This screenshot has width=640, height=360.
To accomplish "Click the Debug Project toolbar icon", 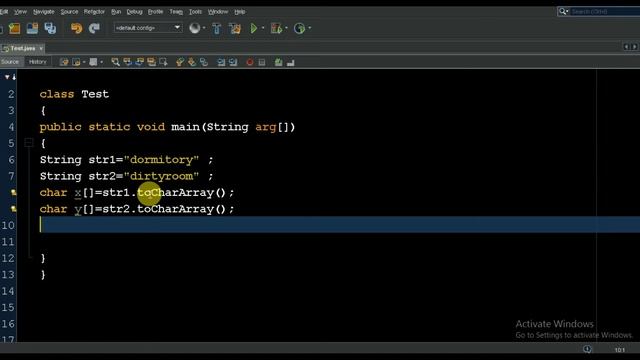I will click(276, 28).
